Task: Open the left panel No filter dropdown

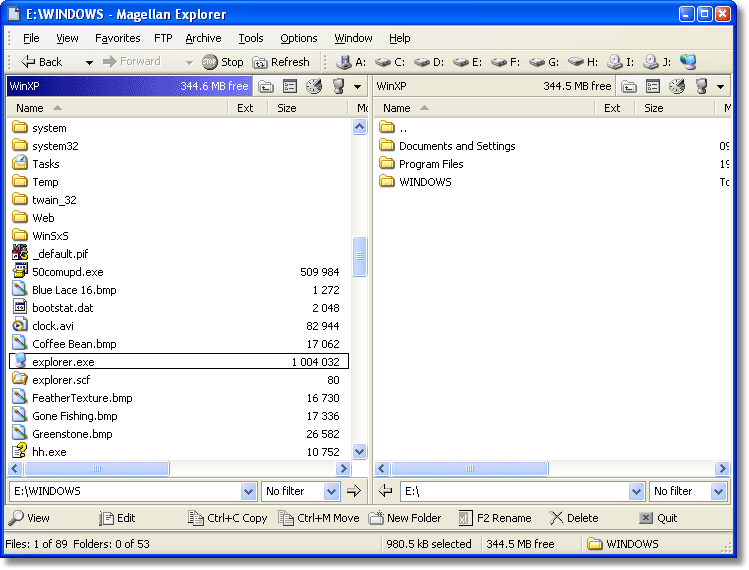Action: tap(328, 491)
